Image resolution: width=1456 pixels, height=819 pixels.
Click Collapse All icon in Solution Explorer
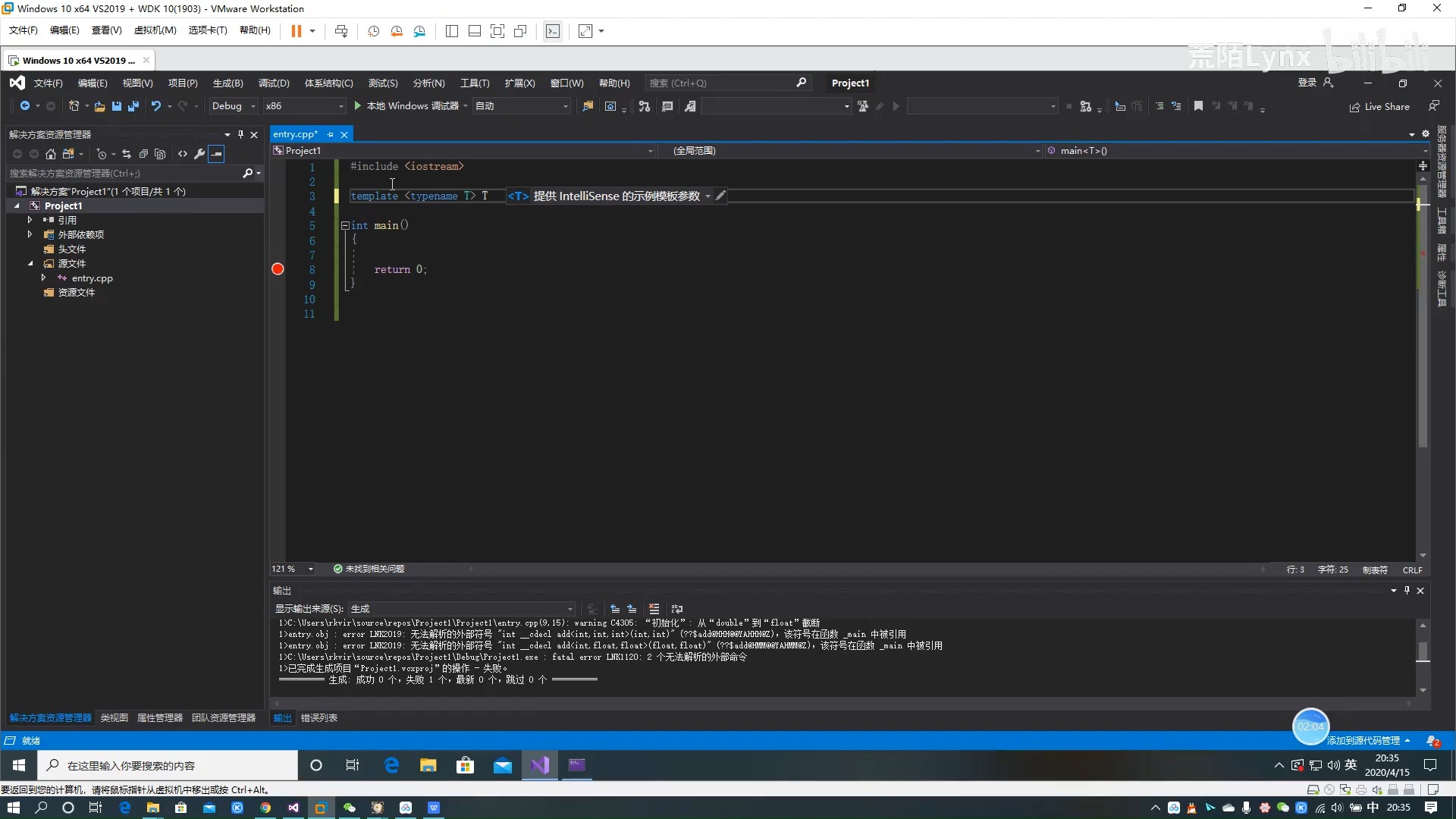tap(143, 154)
